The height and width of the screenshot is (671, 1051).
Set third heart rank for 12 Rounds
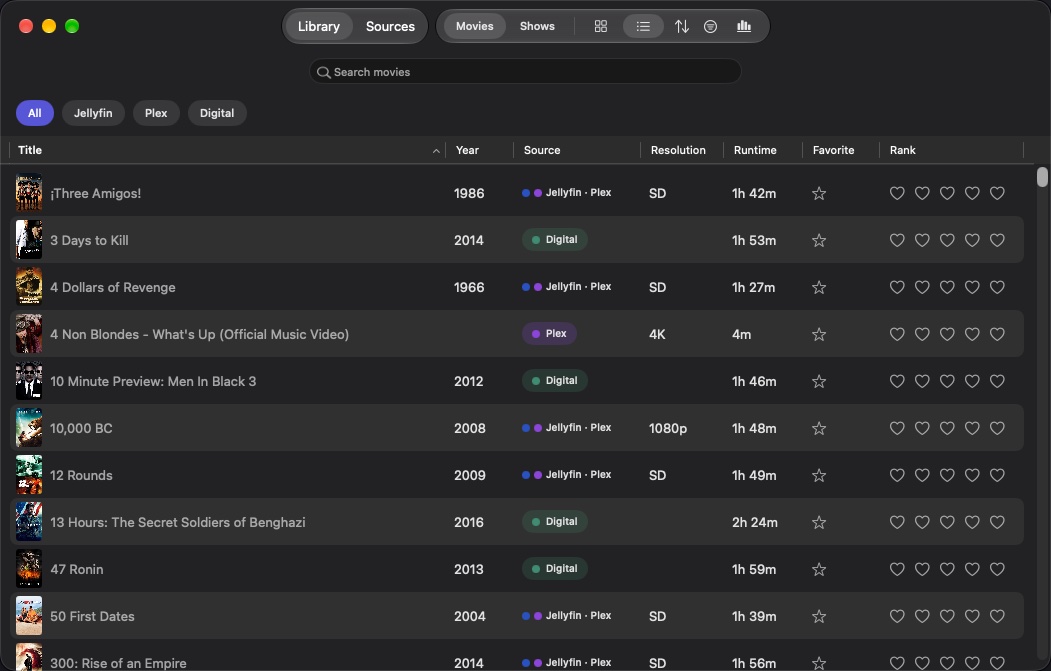pos(947,475)
